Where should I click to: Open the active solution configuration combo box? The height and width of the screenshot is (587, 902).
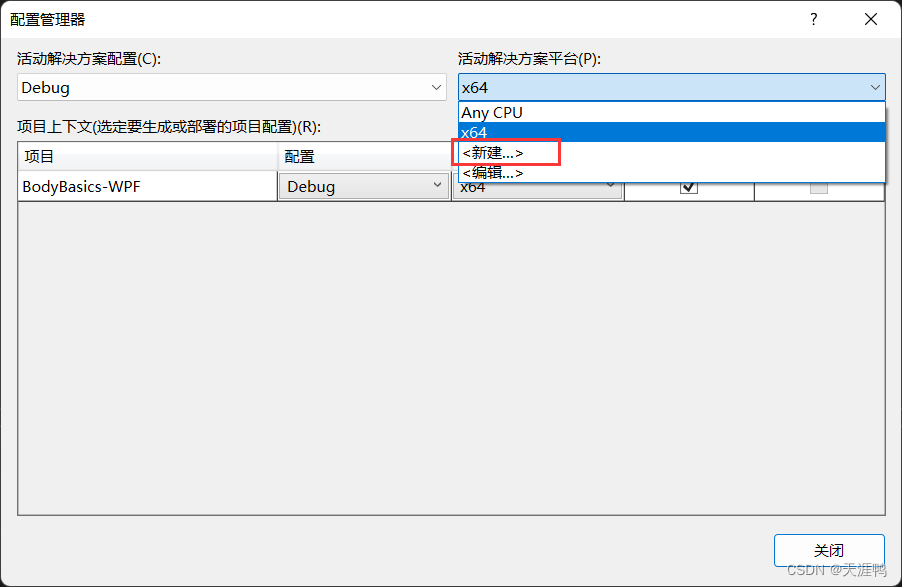coord(230,87)
